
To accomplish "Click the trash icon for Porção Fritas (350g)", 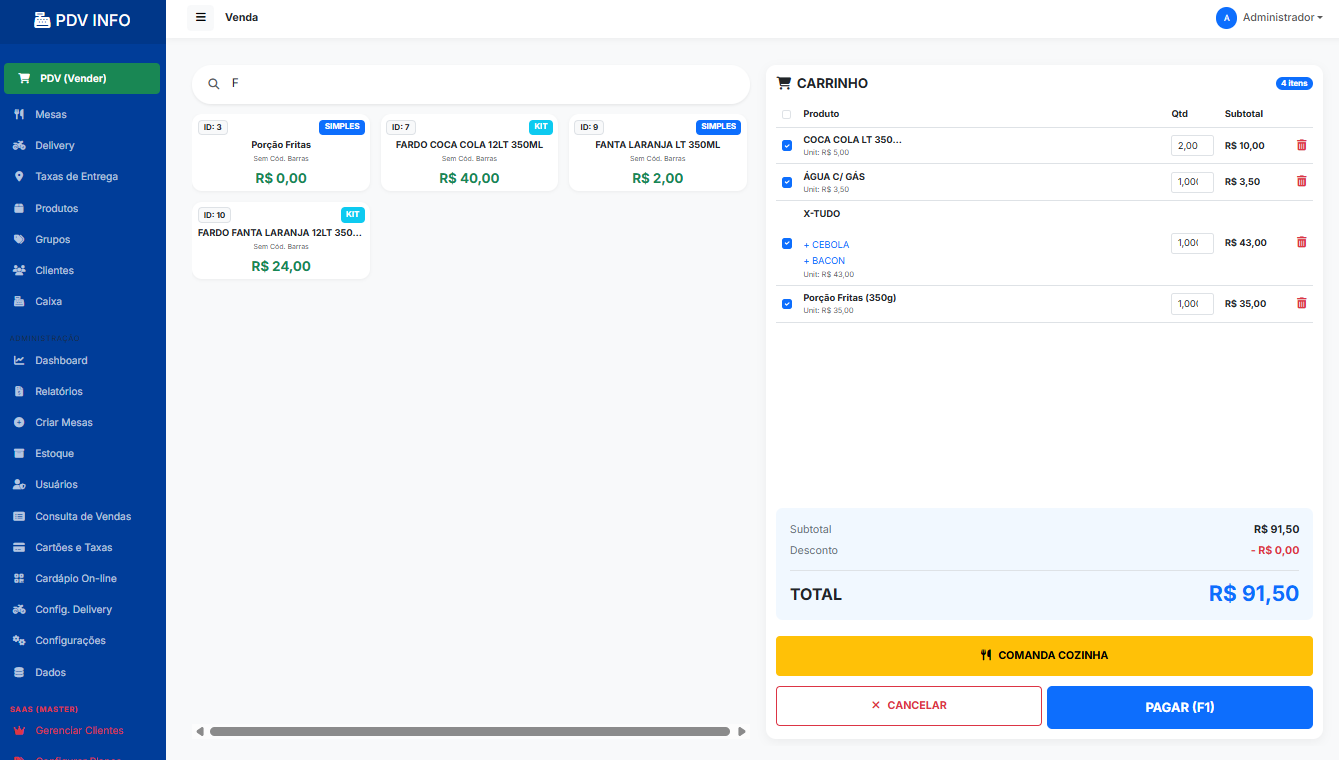I will coord(1301,303).
